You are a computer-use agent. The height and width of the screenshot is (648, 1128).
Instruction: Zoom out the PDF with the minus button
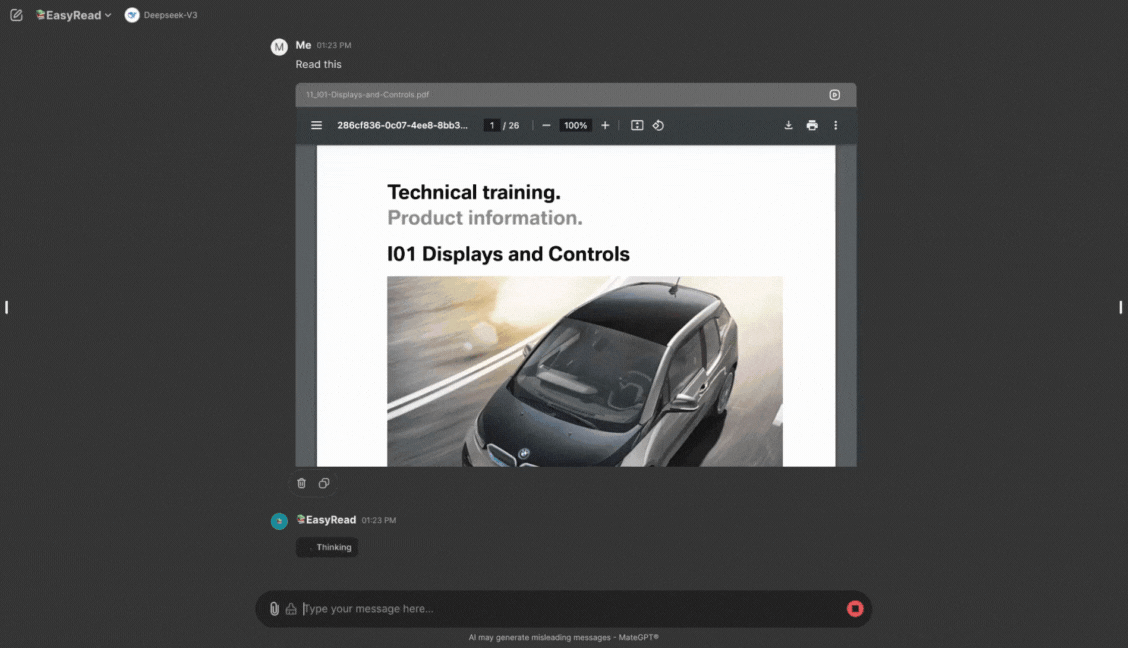(x=546, y=125)
